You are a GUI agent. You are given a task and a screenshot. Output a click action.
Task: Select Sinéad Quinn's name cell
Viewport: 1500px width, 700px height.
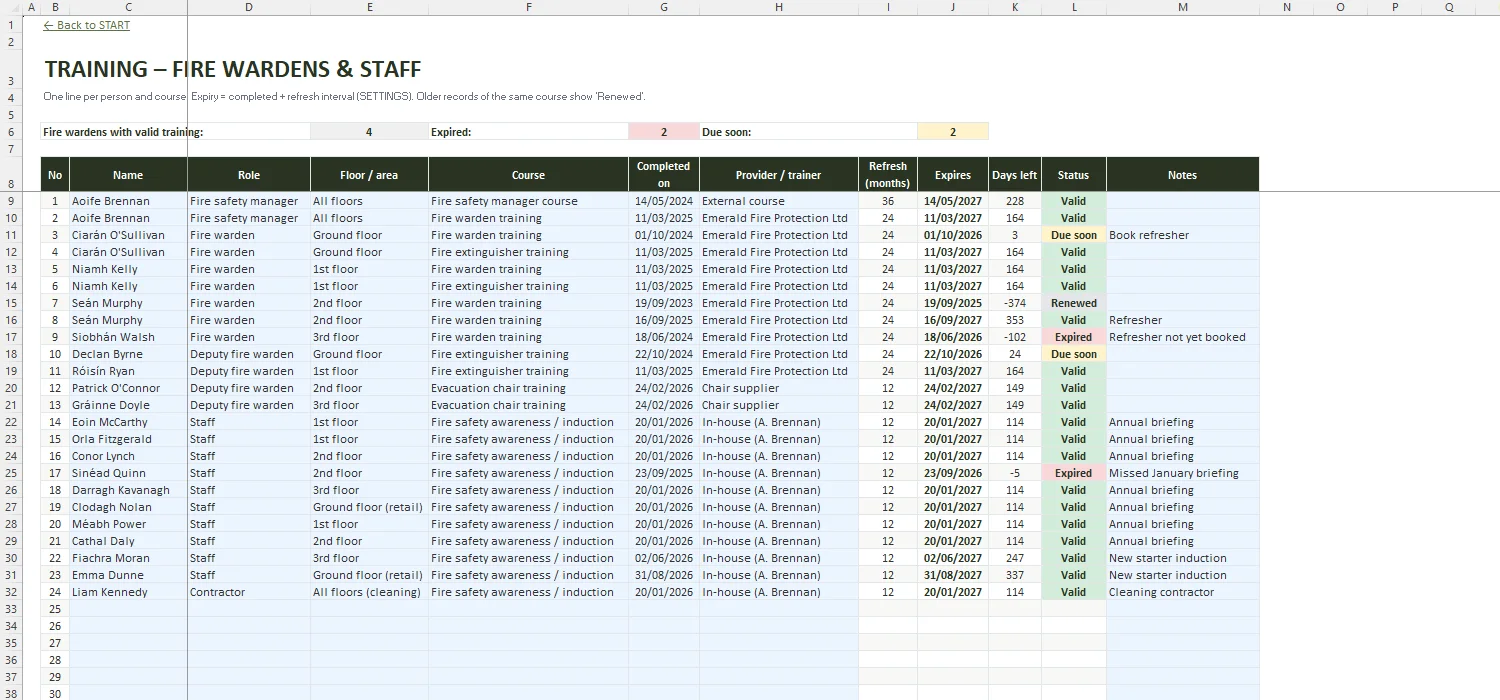128,473
